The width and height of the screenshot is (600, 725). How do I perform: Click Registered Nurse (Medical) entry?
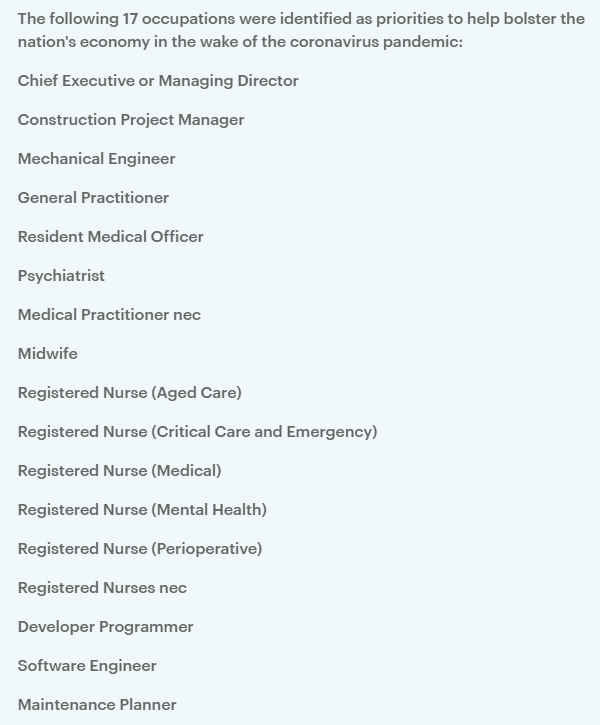pyautogui.click(x=119, y=471)
